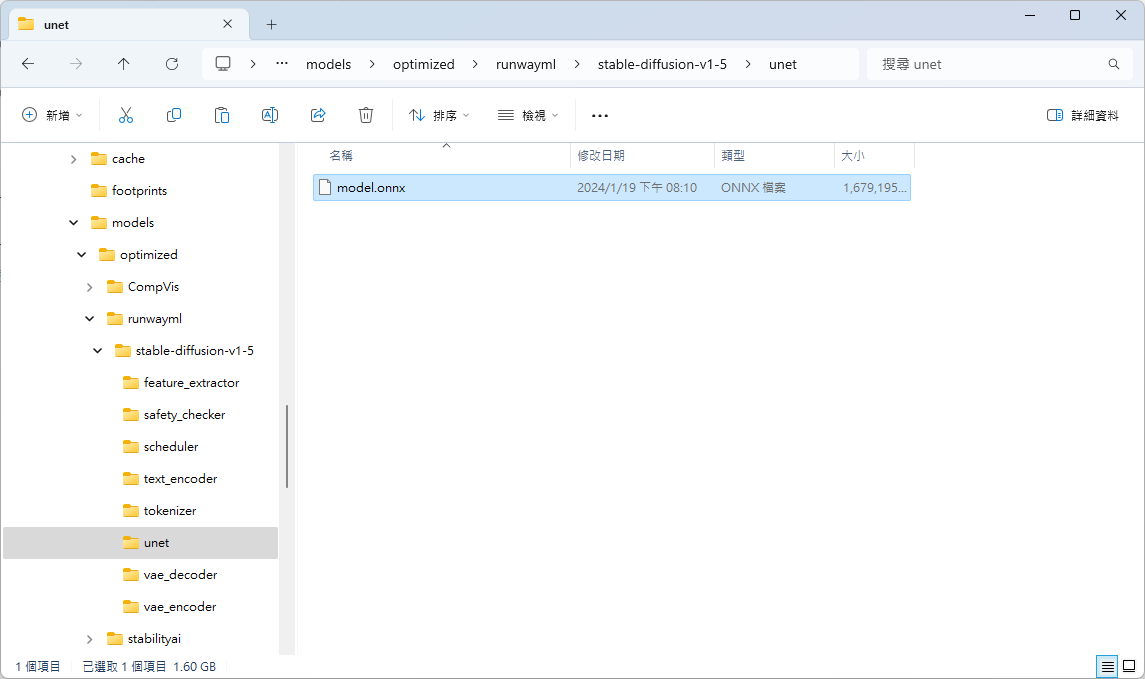Screen dimensions: 1145x679
Task: Click the navigation pane scrollbar
Action: coord(287,446)
